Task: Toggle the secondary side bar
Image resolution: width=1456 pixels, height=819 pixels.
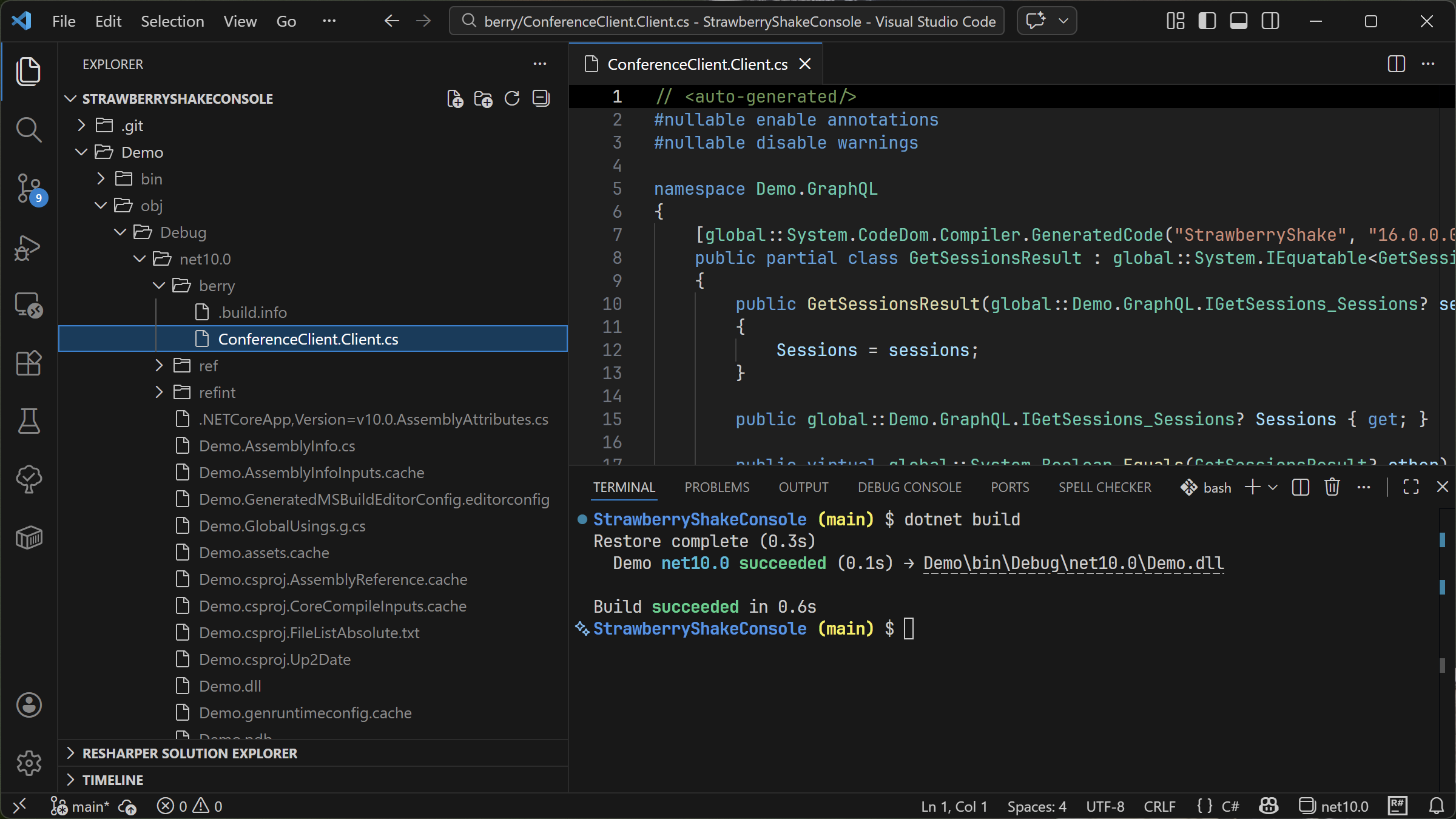Action: pos(1270,21)
